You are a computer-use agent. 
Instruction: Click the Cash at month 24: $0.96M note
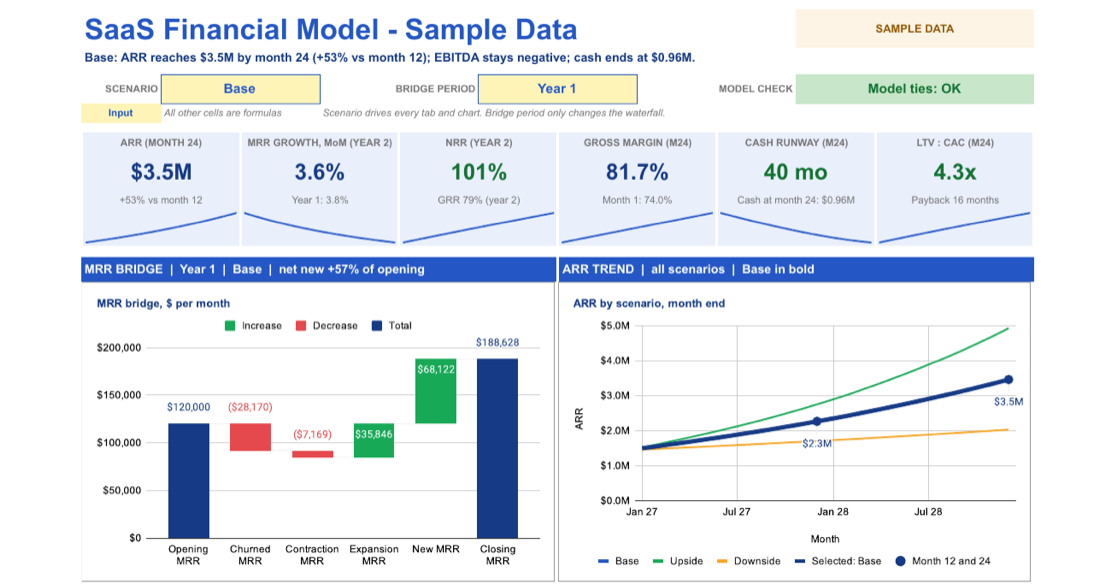pyautogui.click(x=796, y=200)
